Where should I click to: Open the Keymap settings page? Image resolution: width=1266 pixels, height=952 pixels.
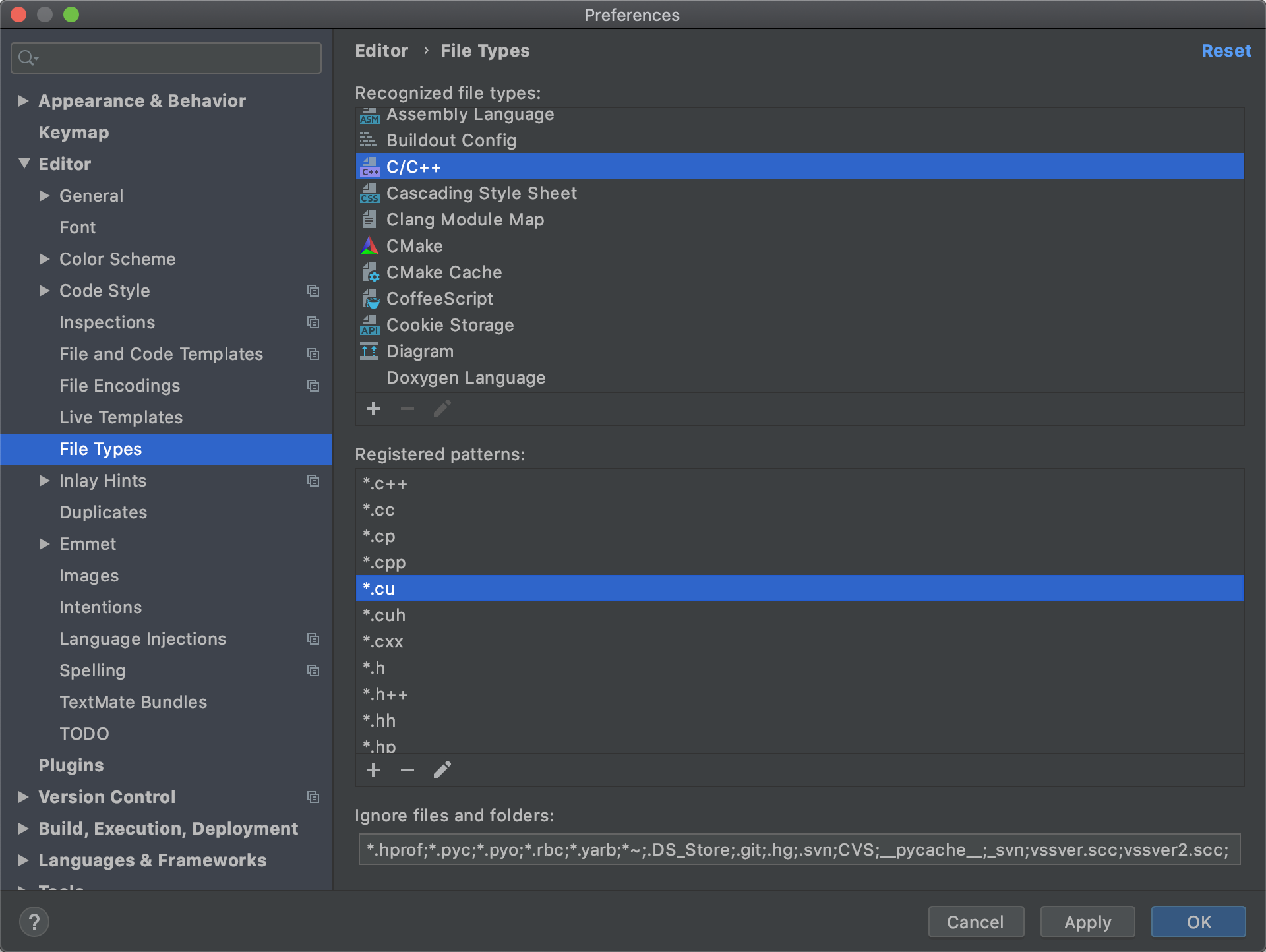coord(74,133)
